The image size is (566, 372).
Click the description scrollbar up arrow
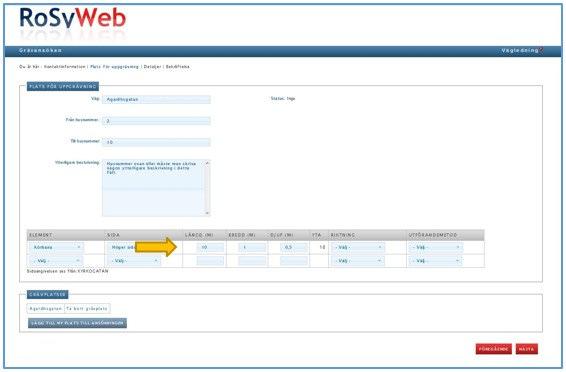pyautogui.click(x=207, y=163)
